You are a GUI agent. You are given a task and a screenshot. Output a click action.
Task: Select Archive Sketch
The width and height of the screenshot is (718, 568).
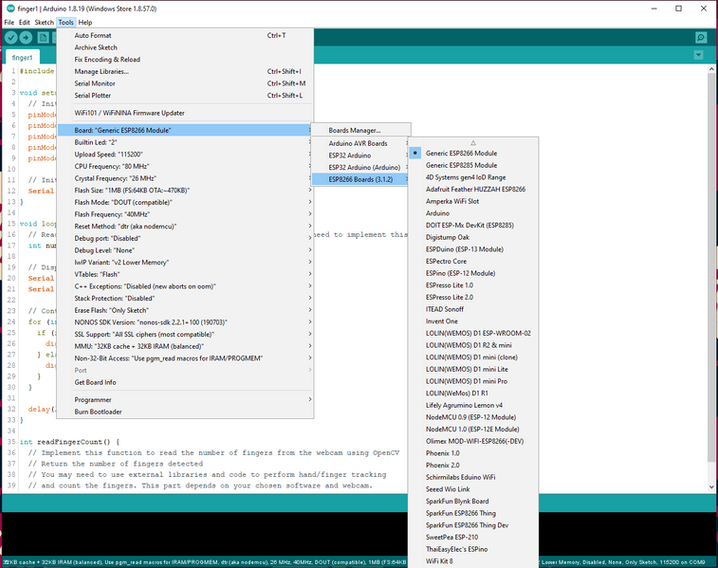185,47
